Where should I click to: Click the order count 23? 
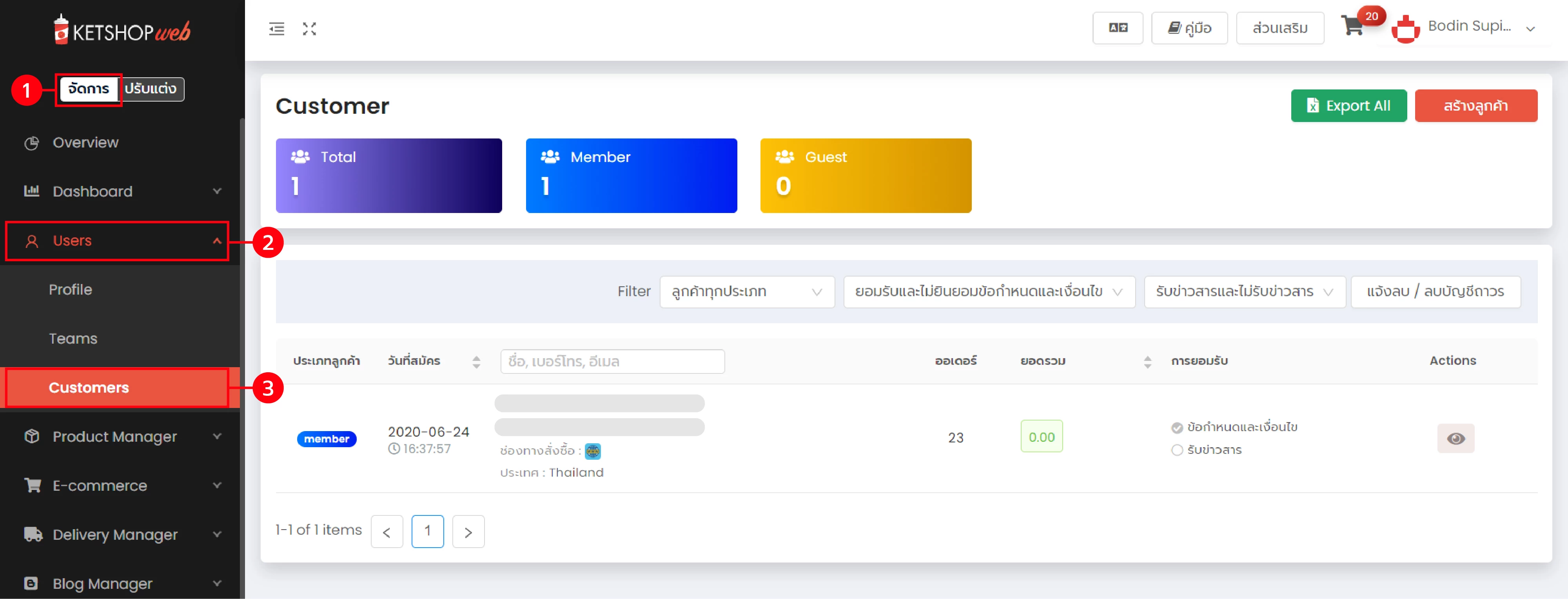coord(956,437)
